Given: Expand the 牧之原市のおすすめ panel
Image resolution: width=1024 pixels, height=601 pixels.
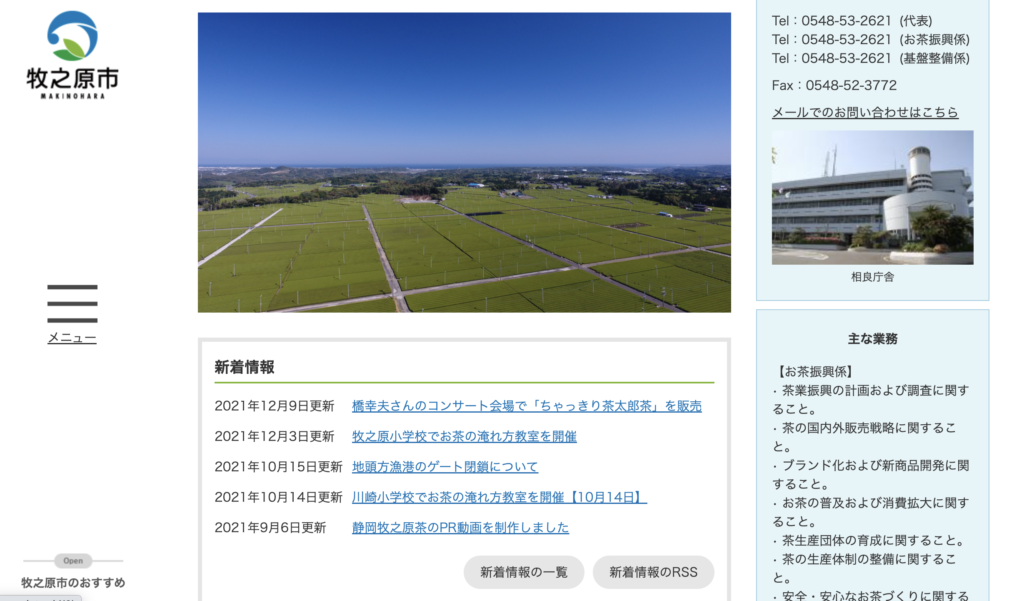Looking at the screenshot, I should tap(73, 582).
